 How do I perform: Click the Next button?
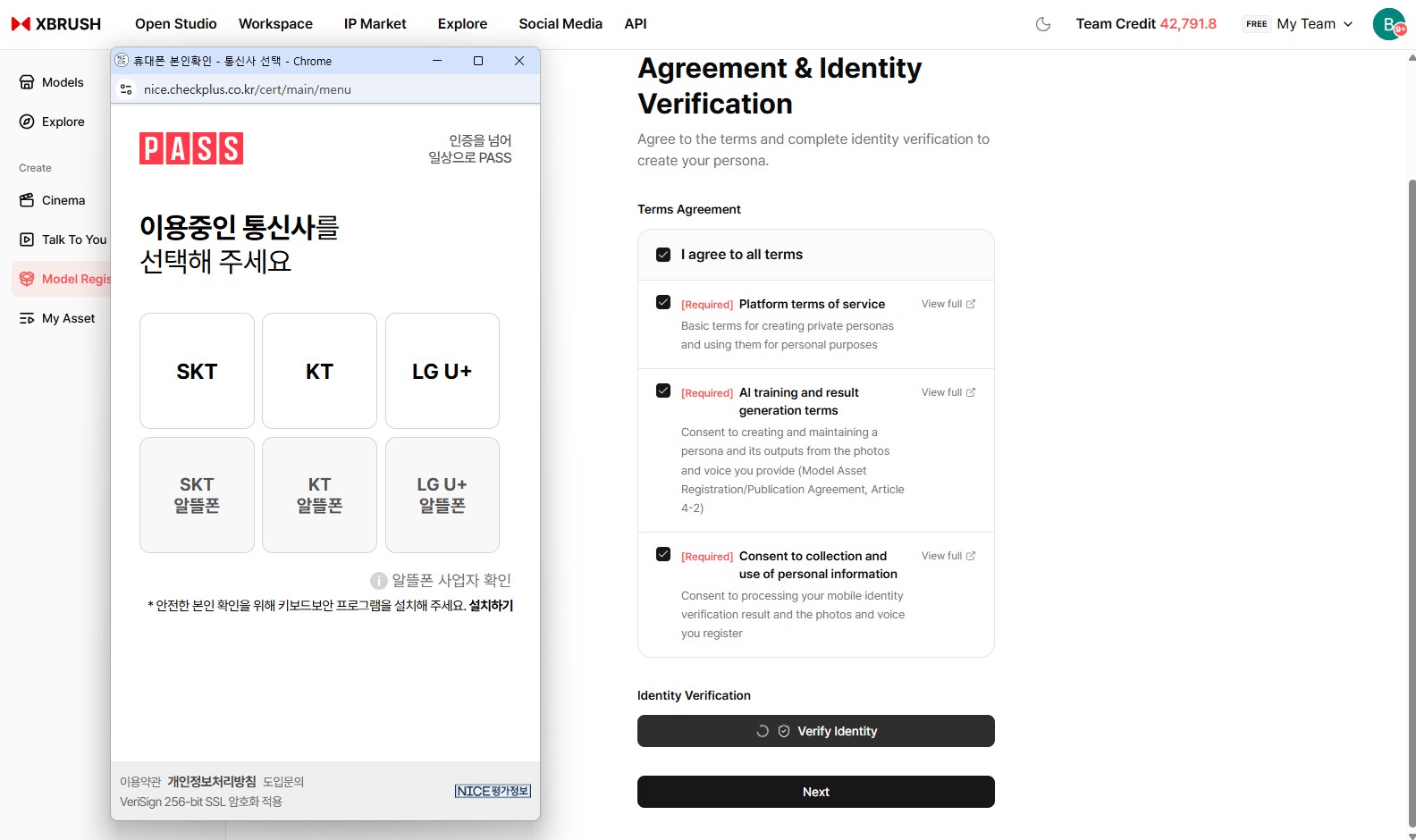[816, 792]
